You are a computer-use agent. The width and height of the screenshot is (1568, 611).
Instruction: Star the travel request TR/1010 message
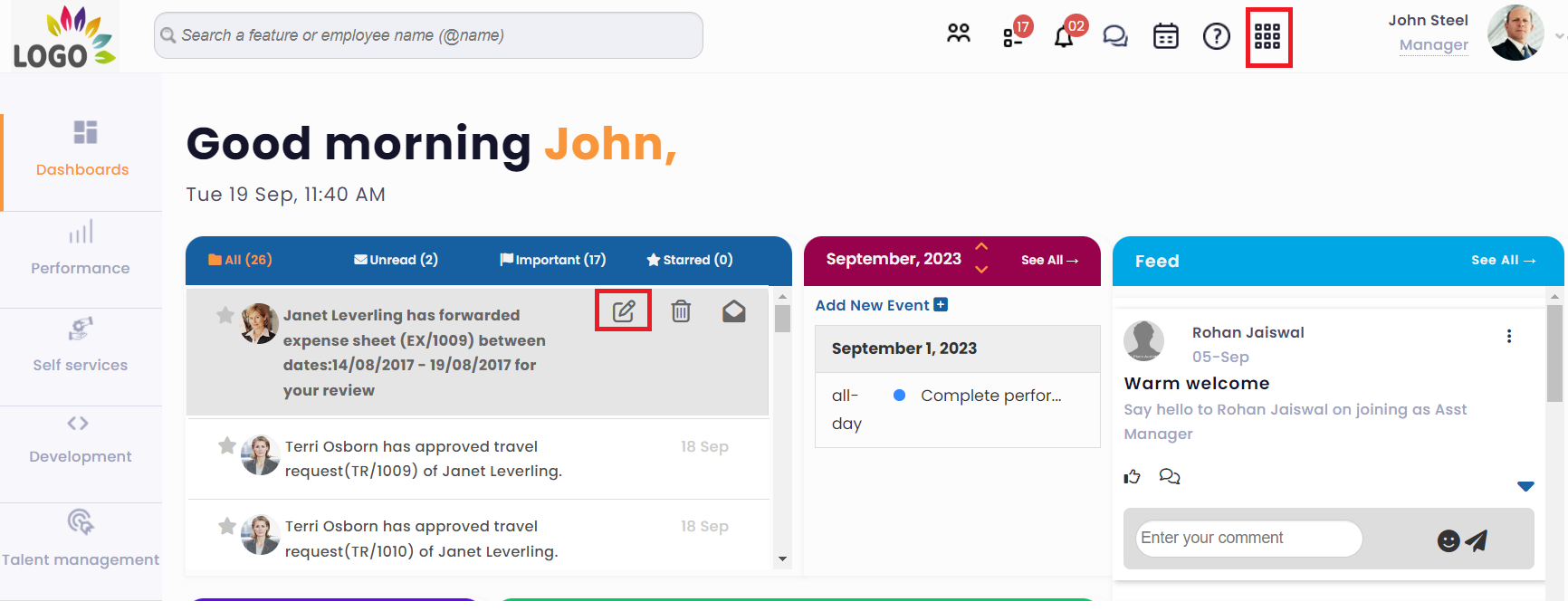click(x=227, y=526)
